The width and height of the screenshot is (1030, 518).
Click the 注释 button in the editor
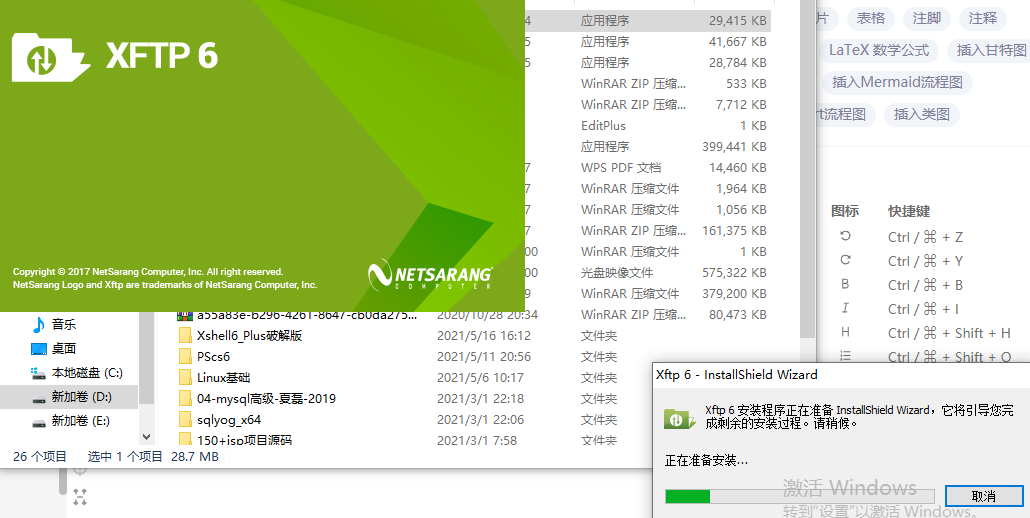pyautogui.click(x=983, y=18)
